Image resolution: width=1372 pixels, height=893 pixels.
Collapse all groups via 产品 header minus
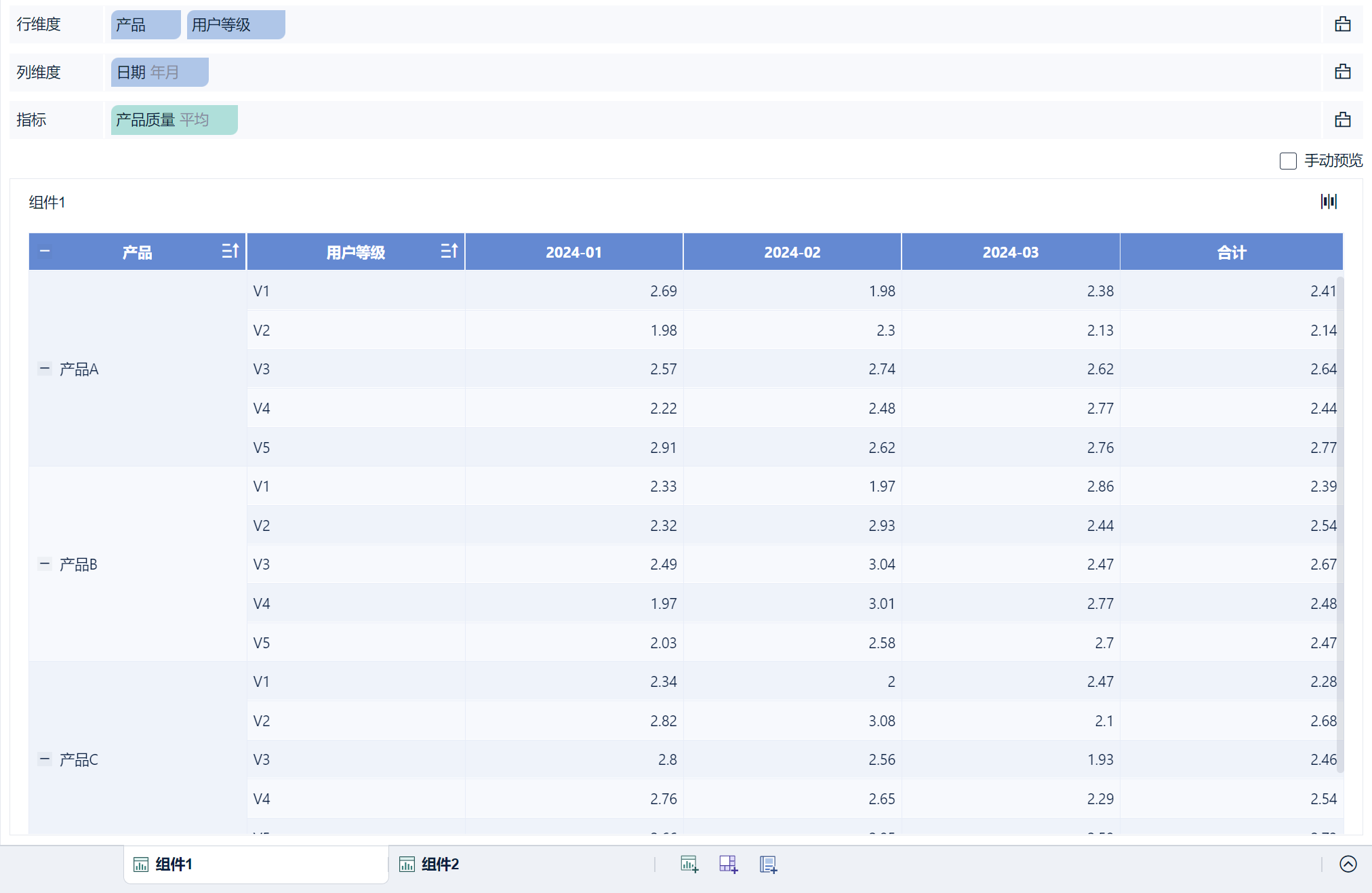(x=45, y=252)
